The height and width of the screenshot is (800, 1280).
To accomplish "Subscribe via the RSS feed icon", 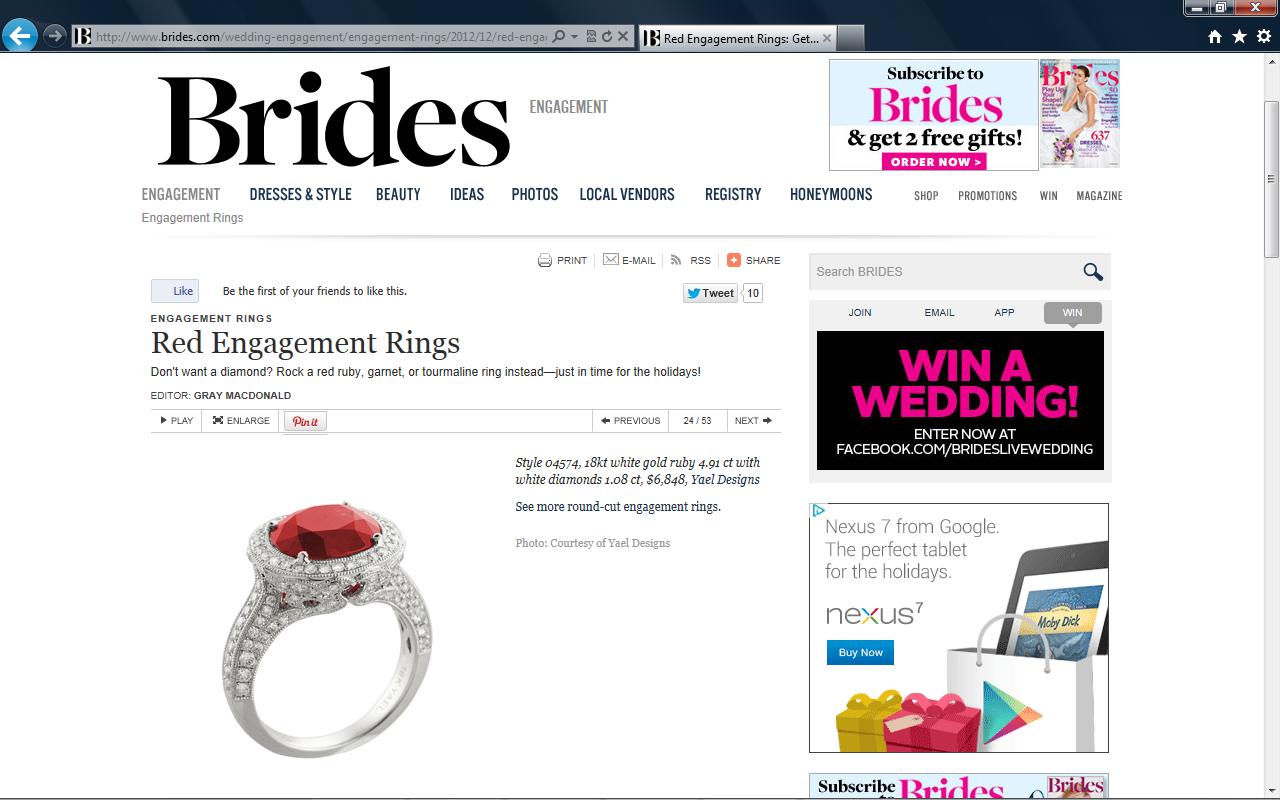I will (677, 260).
